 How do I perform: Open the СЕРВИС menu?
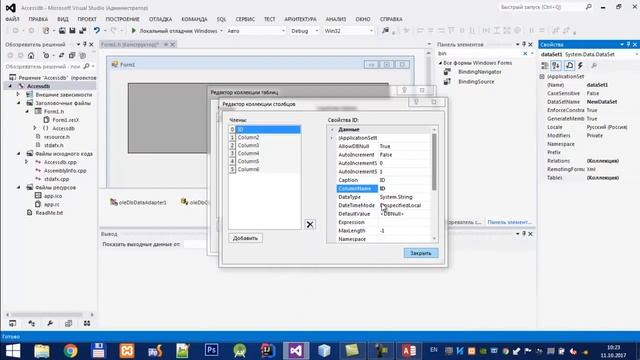click(x=245, y=19)
